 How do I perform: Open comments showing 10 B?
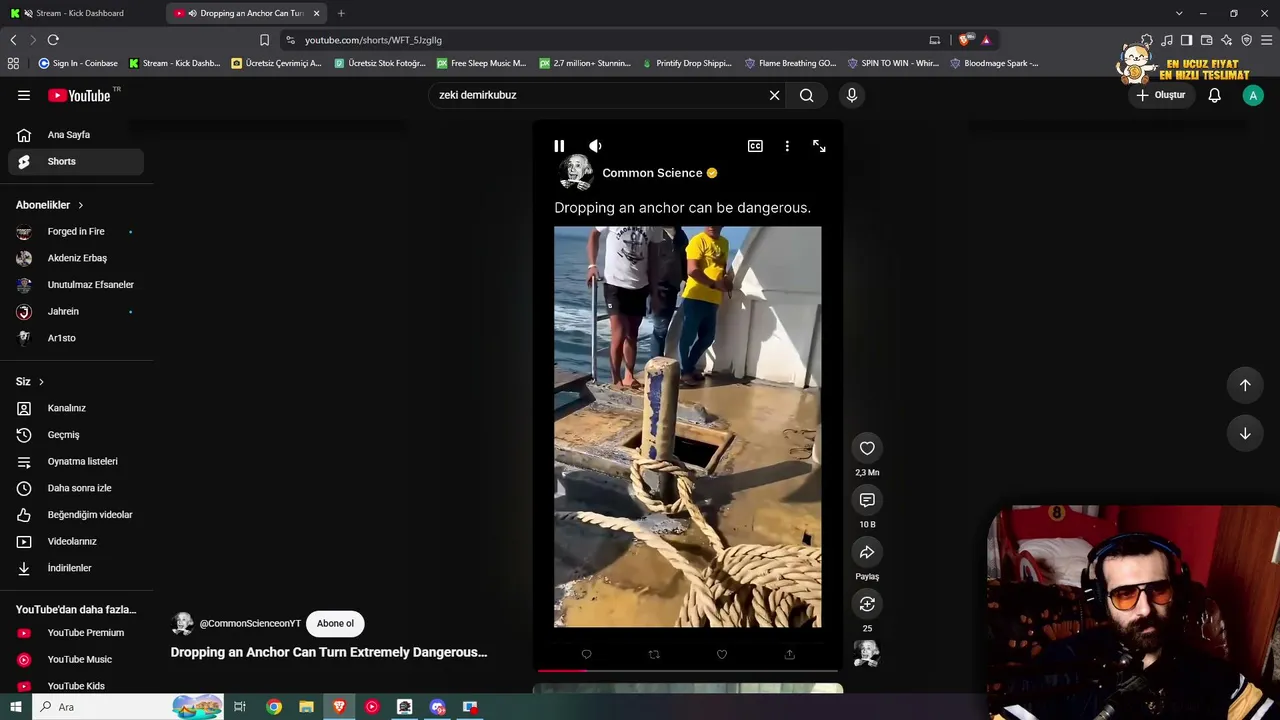(867, 500)
